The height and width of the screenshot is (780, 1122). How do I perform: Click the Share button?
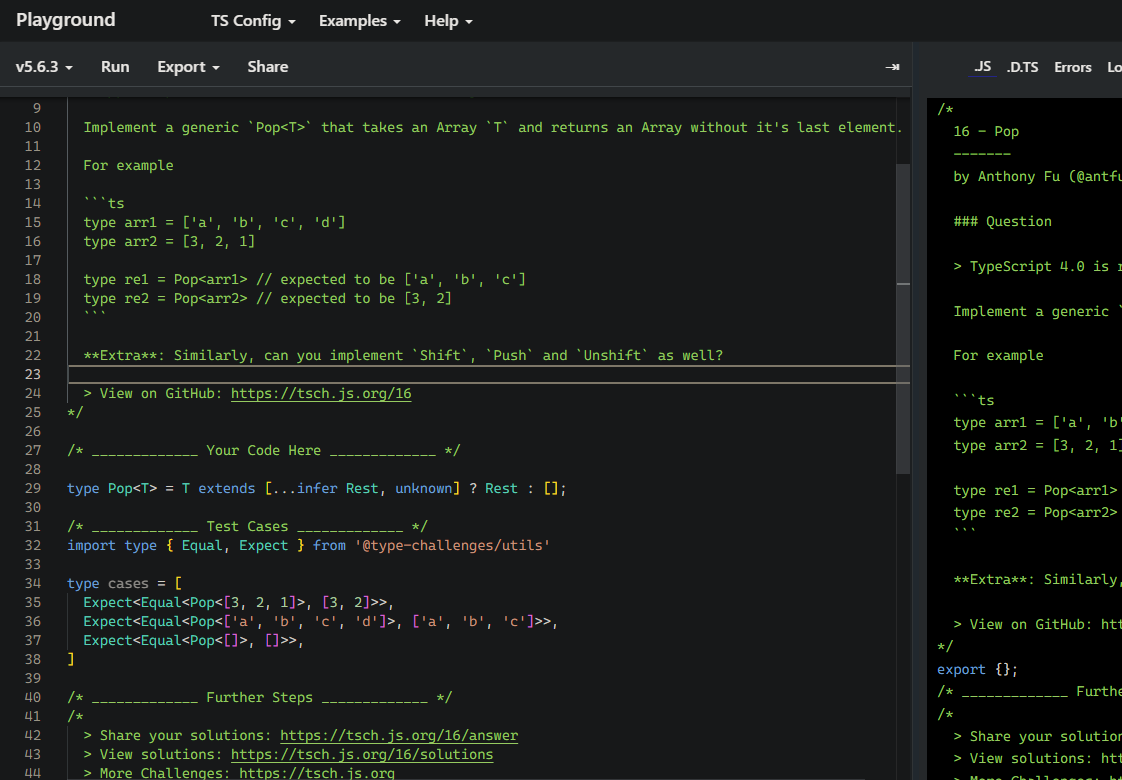[x=268, y=67]
